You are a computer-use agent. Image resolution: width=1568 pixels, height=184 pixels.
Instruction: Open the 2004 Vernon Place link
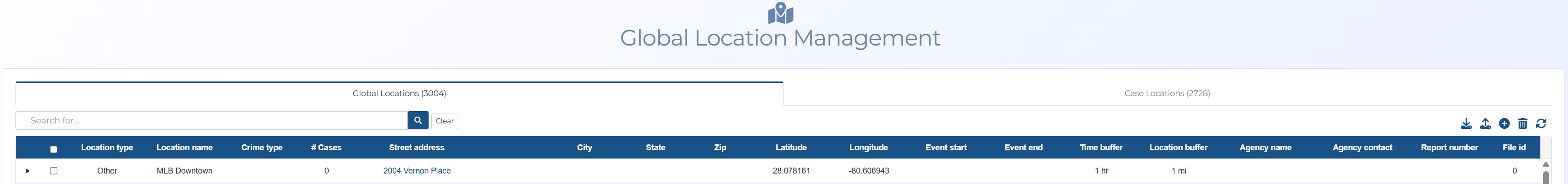(x=416, y=171)
